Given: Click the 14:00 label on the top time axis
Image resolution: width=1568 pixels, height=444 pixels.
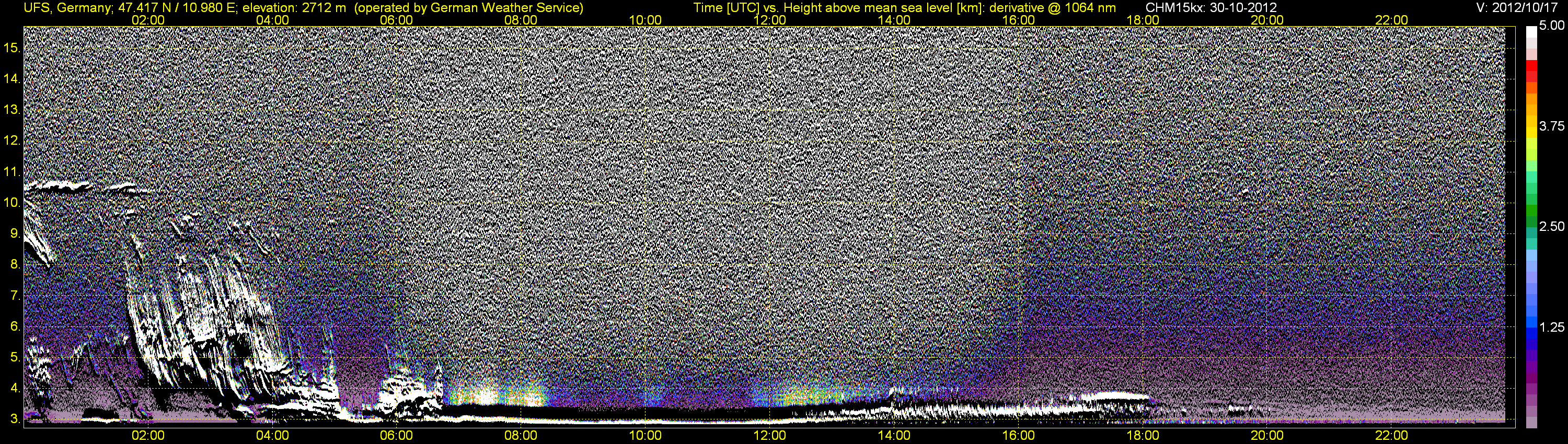Looking at the screenshot, I should pyautogui.click(x=894, y=20).
